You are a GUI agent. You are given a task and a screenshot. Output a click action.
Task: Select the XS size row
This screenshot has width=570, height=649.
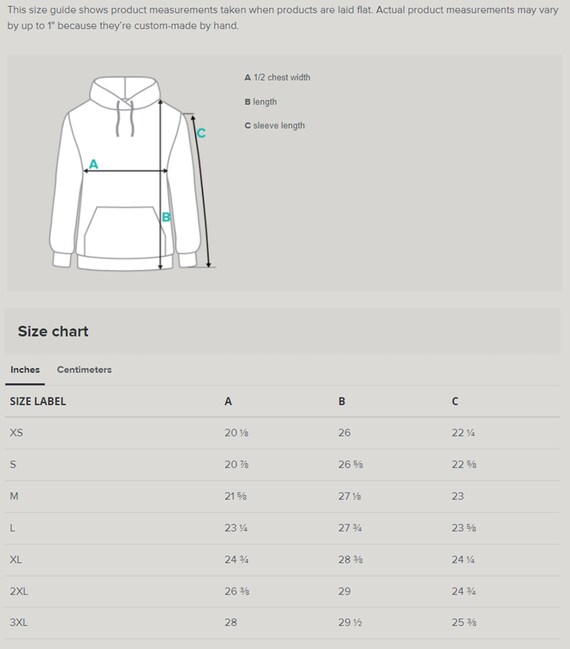tap(282, 433)
